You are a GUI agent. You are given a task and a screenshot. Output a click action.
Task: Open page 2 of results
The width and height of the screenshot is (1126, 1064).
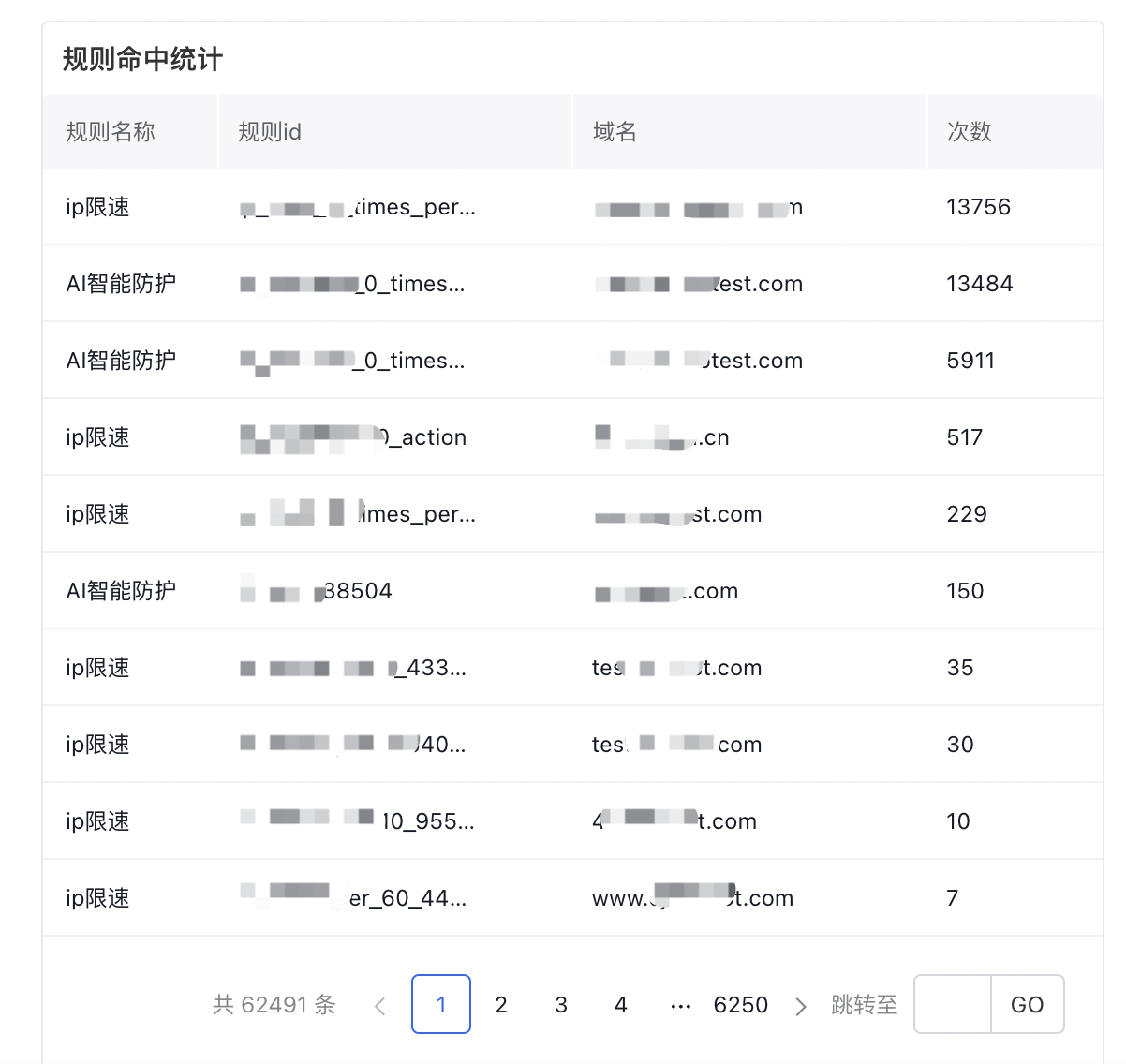click(501, 1004)
